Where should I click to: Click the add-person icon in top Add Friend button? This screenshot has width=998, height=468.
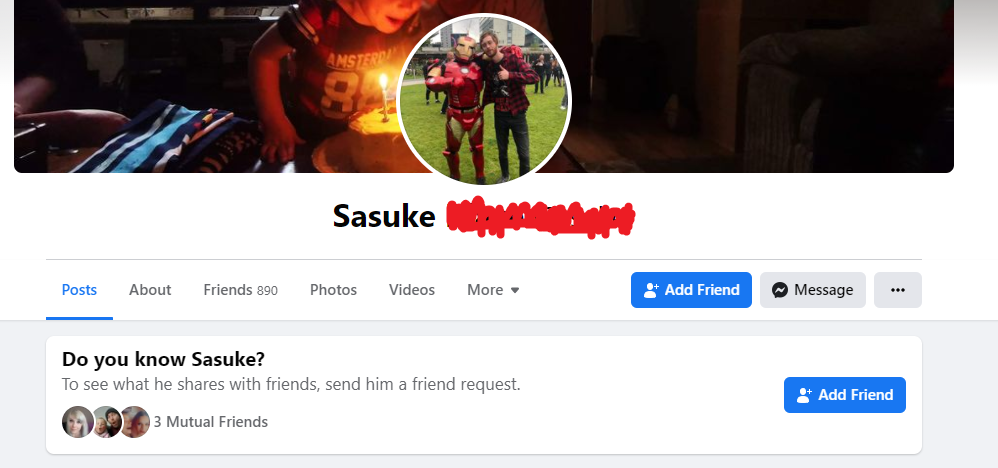(651, 290)
